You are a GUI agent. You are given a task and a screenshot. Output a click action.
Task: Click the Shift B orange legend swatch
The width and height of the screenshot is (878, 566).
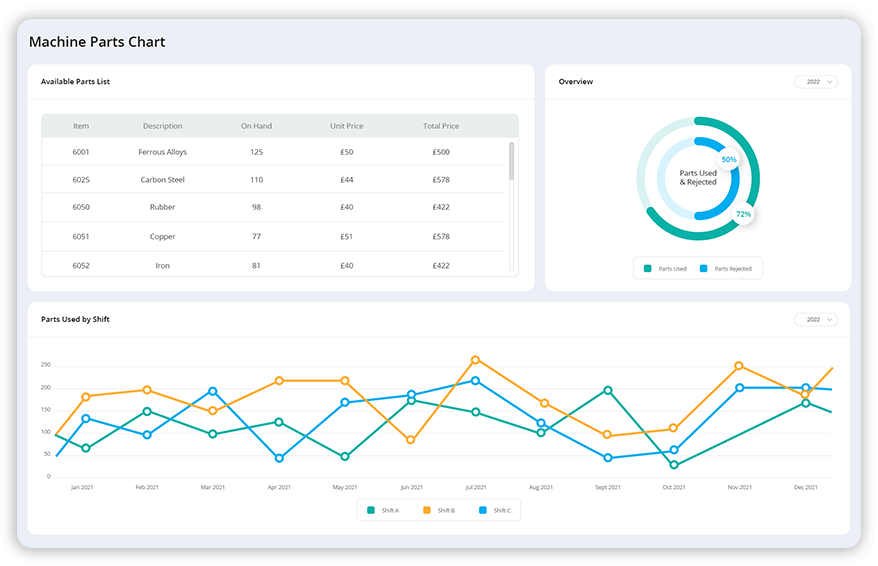(426, 511)
